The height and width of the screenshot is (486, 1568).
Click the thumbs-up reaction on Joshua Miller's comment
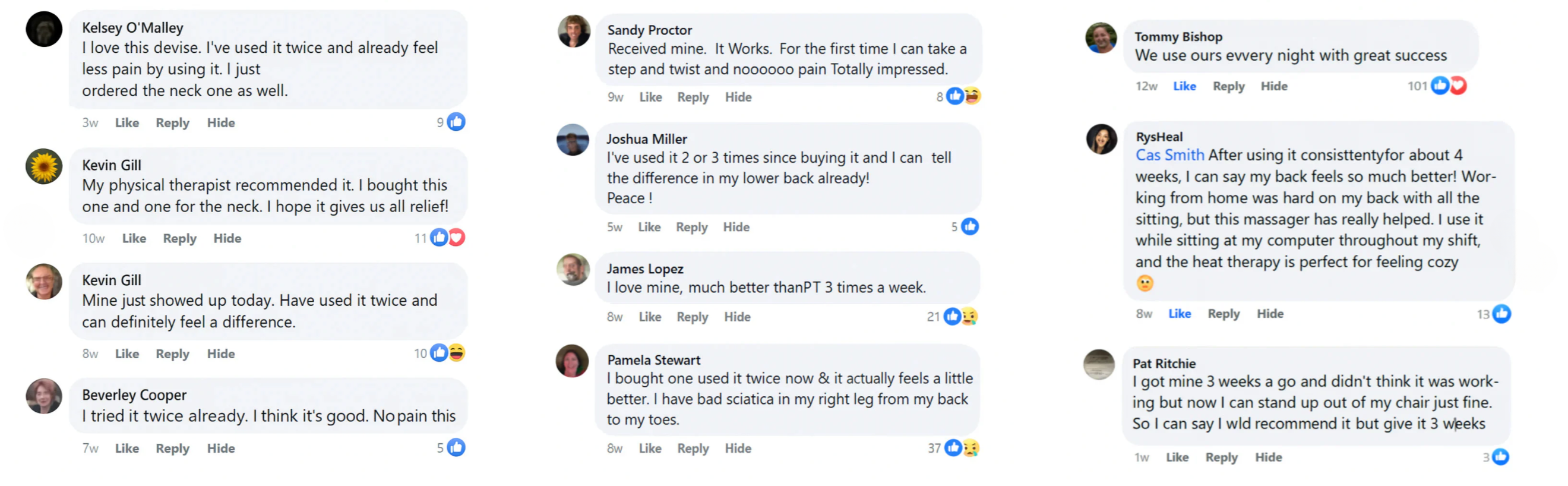pos(970,226)
